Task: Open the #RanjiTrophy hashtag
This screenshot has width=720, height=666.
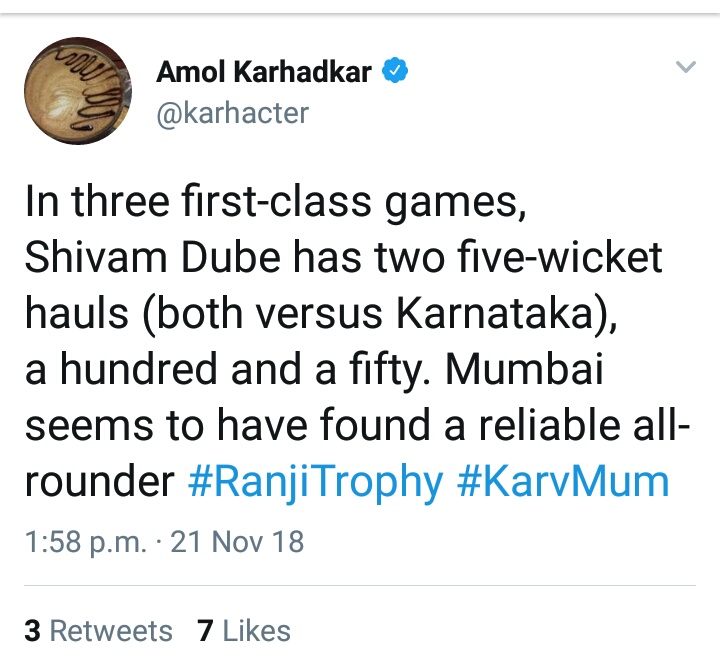Action: pos(315,482)
